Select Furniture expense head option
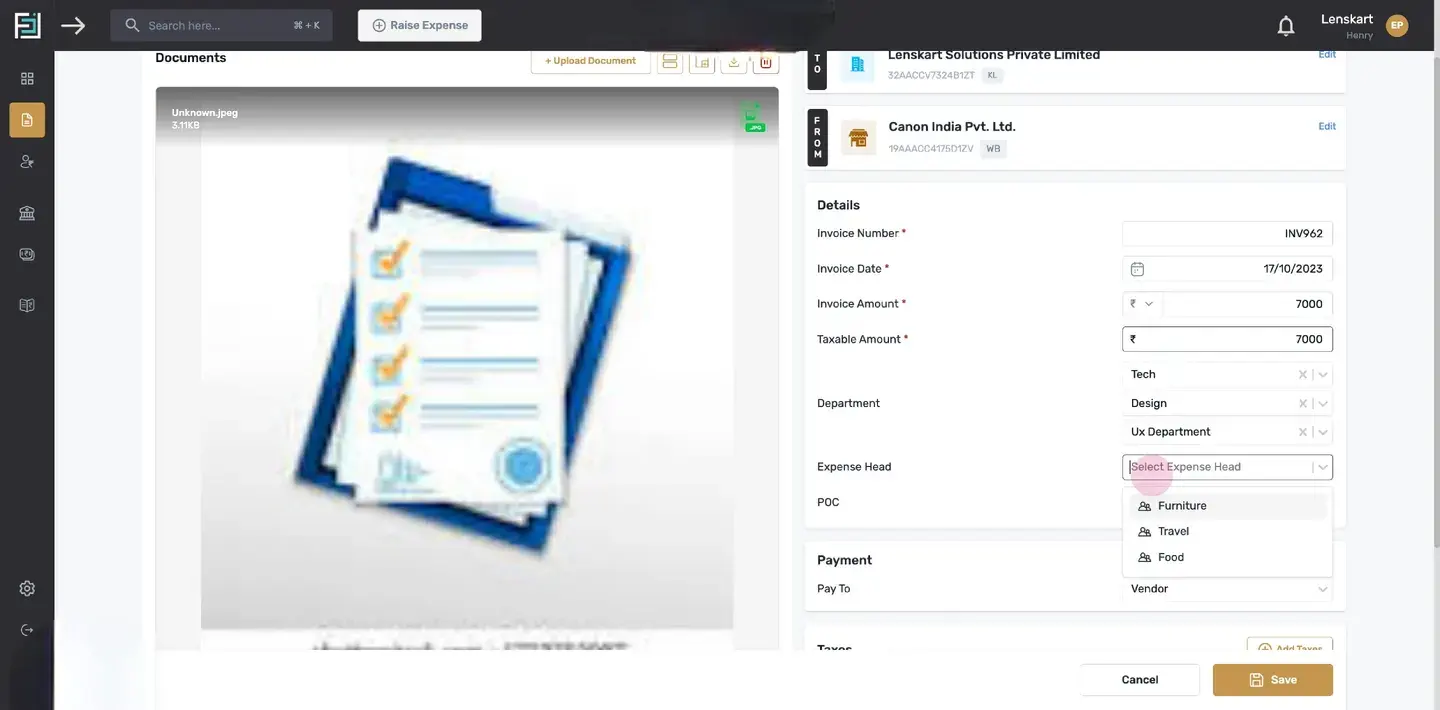The width and height of the screenshot is (1440, 710). 1227,506
